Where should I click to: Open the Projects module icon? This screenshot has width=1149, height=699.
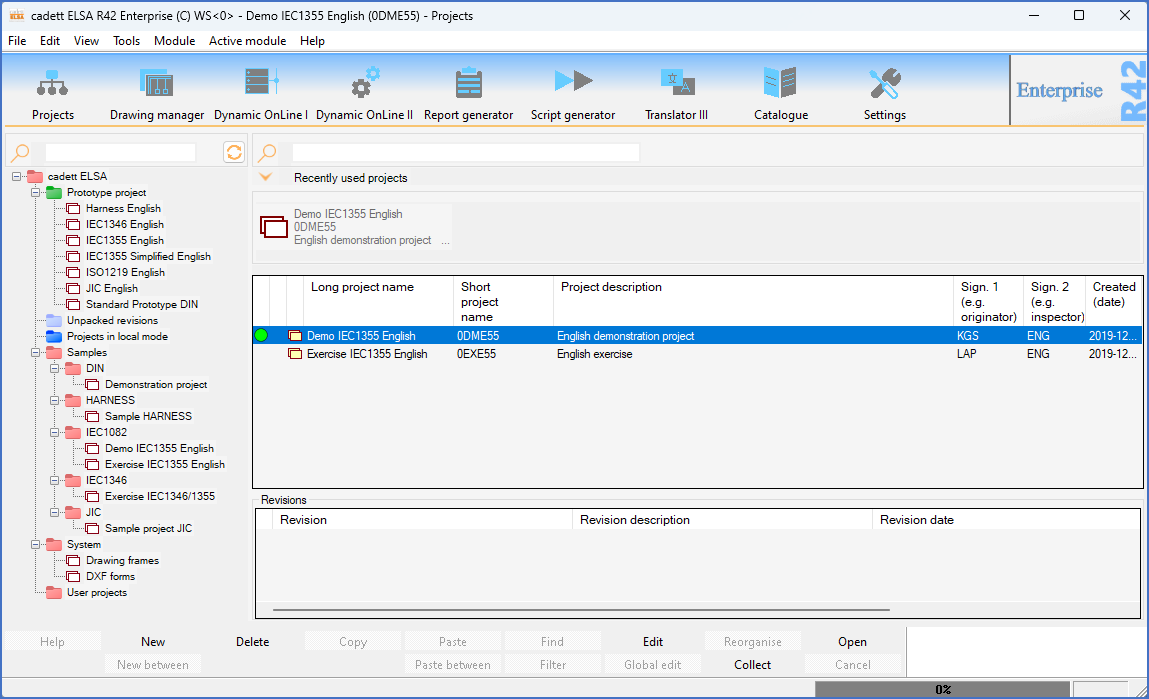(x=53, y=83)
